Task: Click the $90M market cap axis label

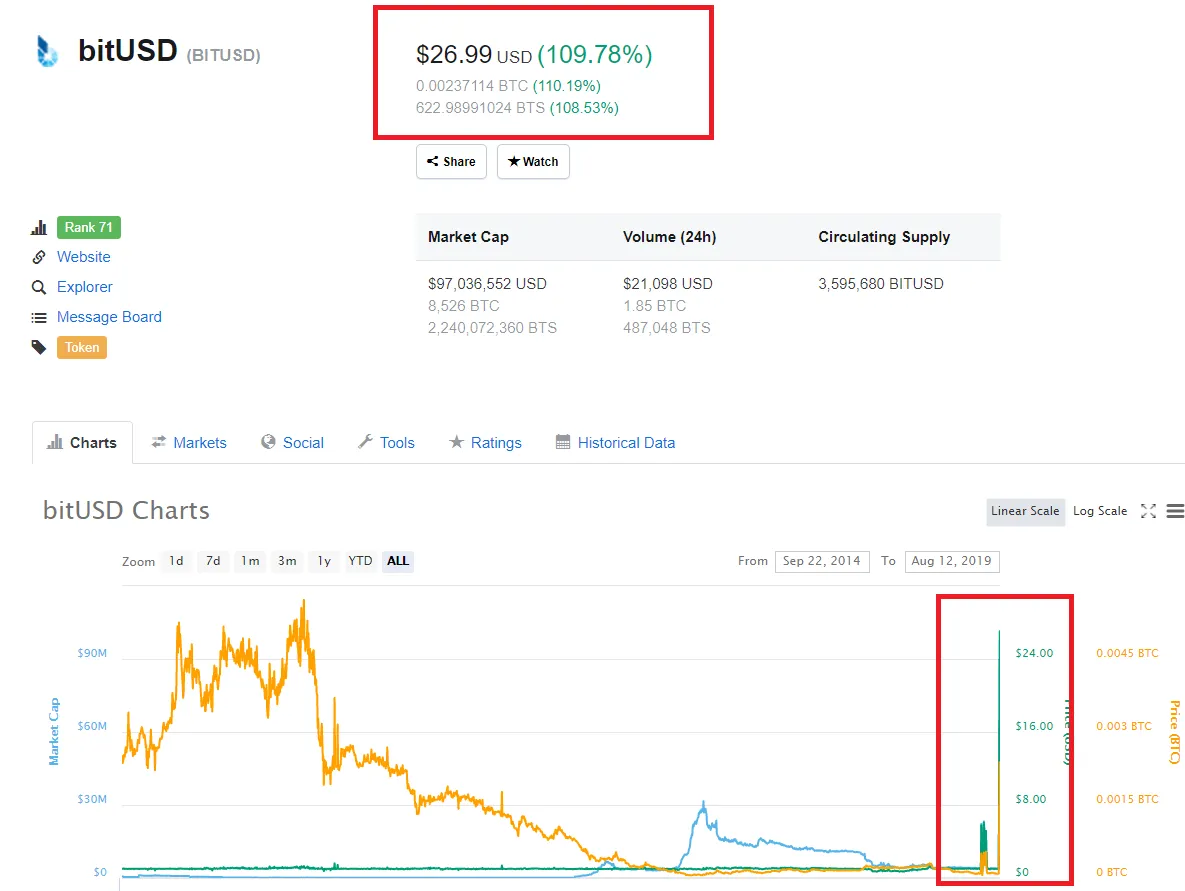Action: [x=92, y=654]
